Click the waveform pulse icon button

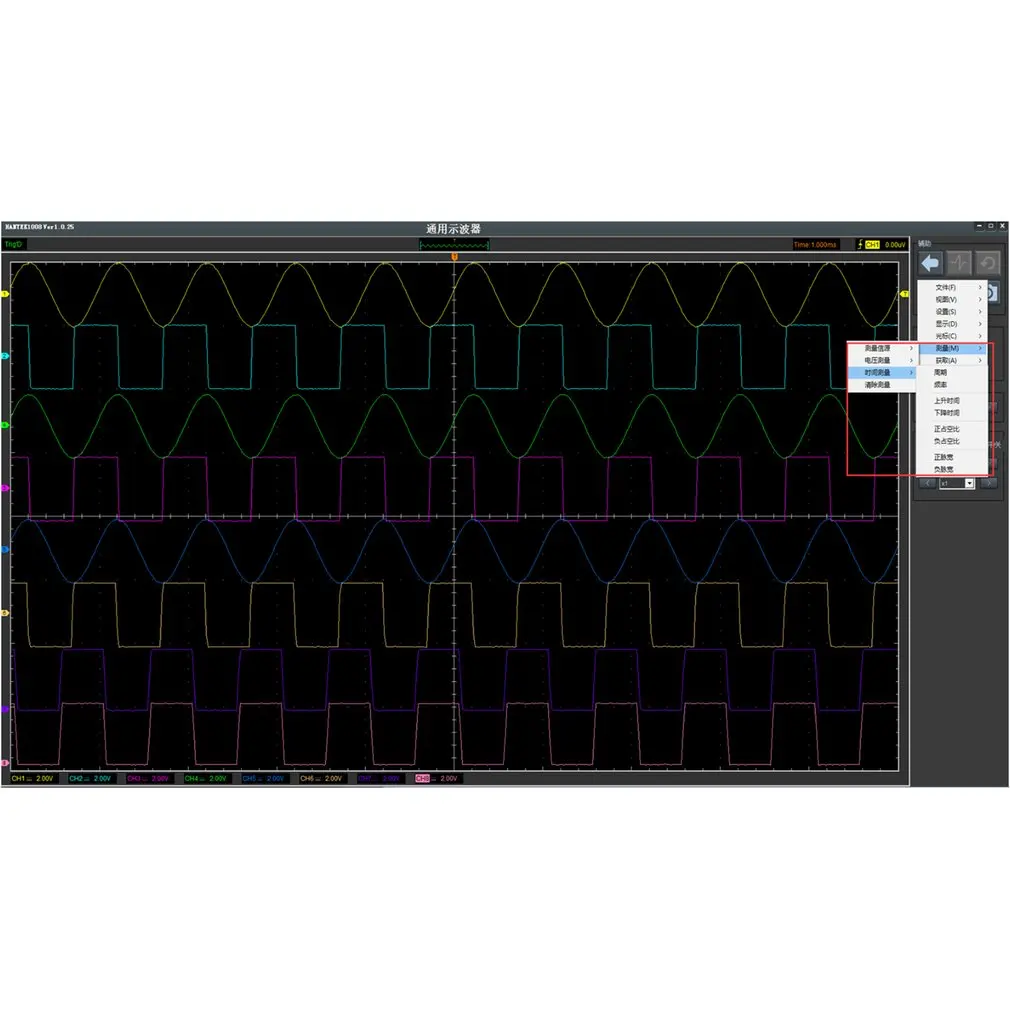[x=959, y=263]
